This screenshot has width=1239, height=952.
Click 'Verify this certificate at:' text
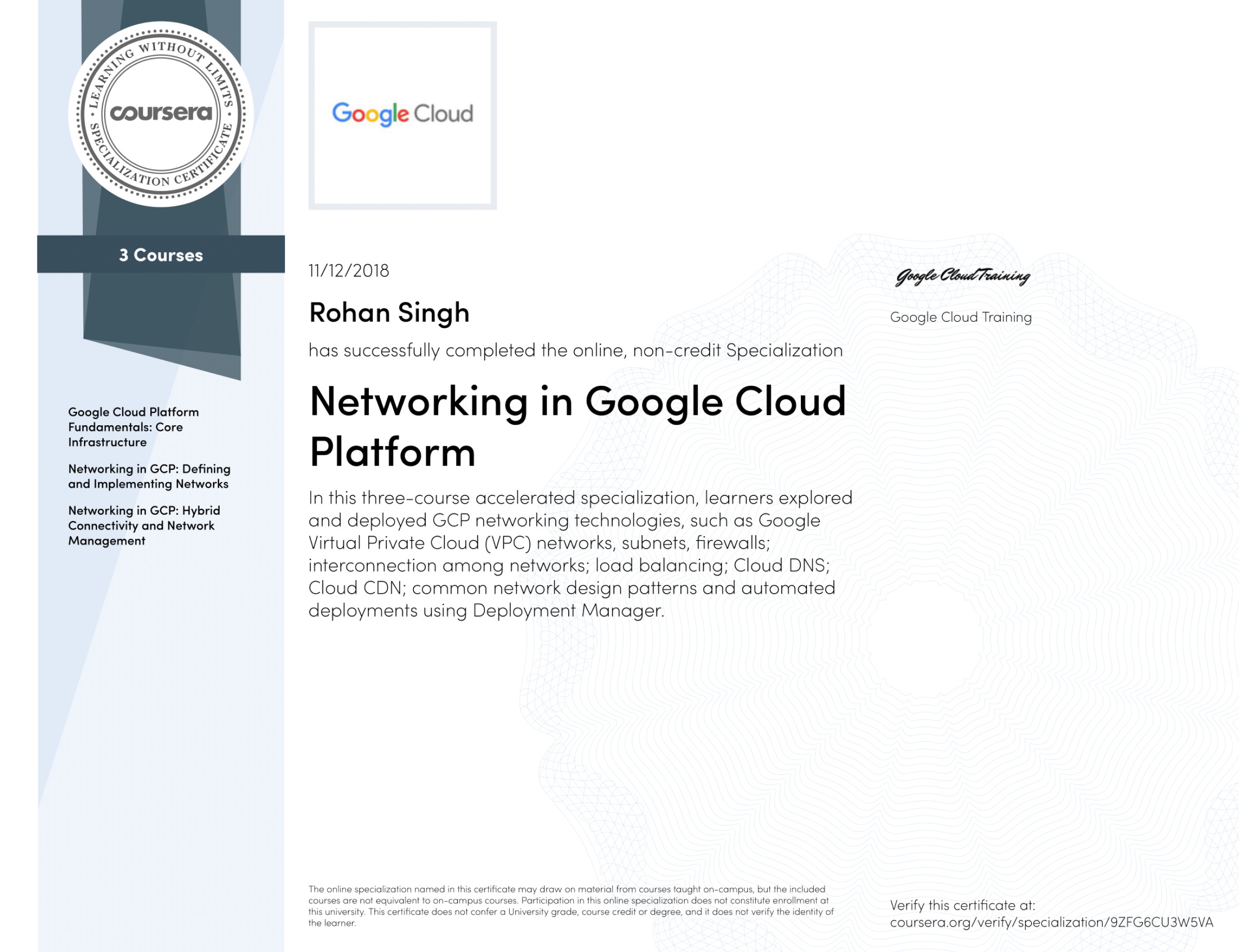[x=962, y=905]
